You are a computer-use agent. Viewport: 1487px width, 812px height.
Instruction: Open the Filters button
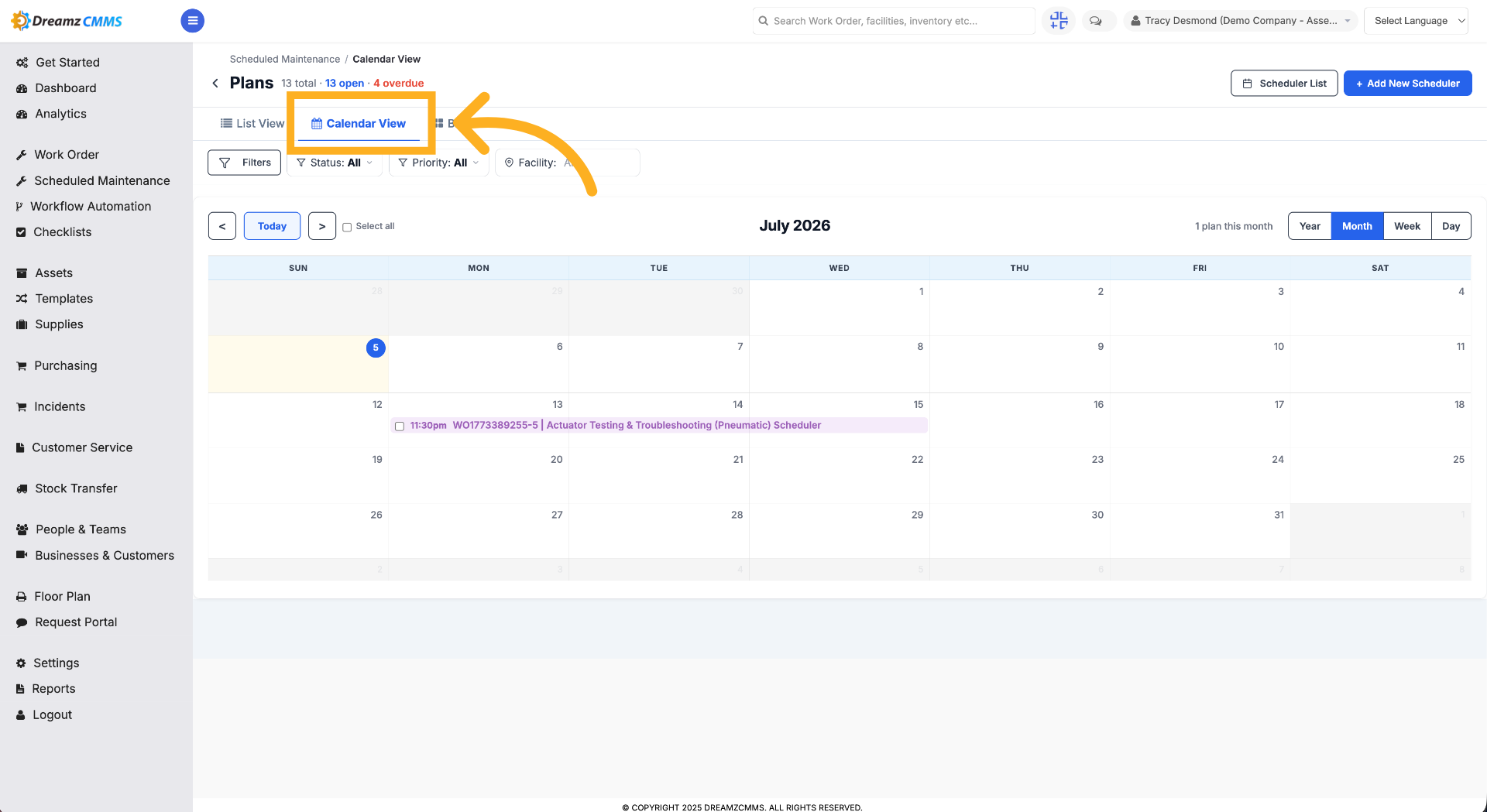[x=245, y=163]
